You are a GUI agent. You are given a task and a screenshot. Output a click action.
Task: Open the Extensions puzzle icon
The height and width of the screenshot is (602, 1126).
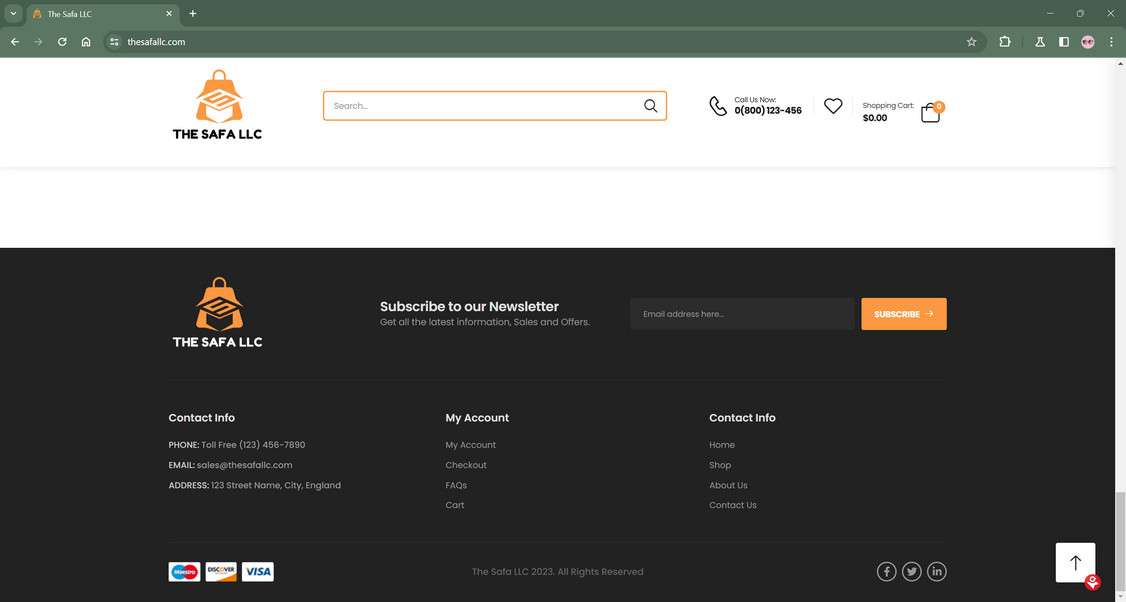(x=1005, y=42)
